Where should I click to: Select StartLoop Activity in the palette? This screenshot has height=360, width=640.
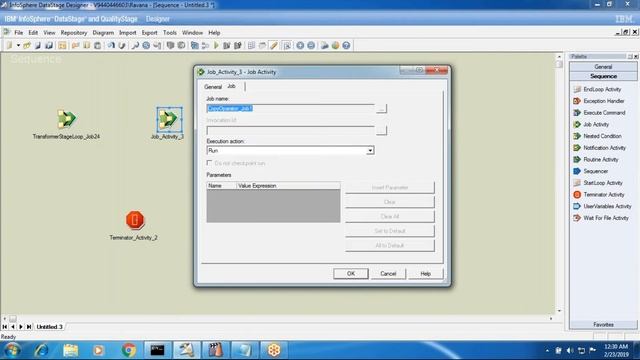coord(598,183)
